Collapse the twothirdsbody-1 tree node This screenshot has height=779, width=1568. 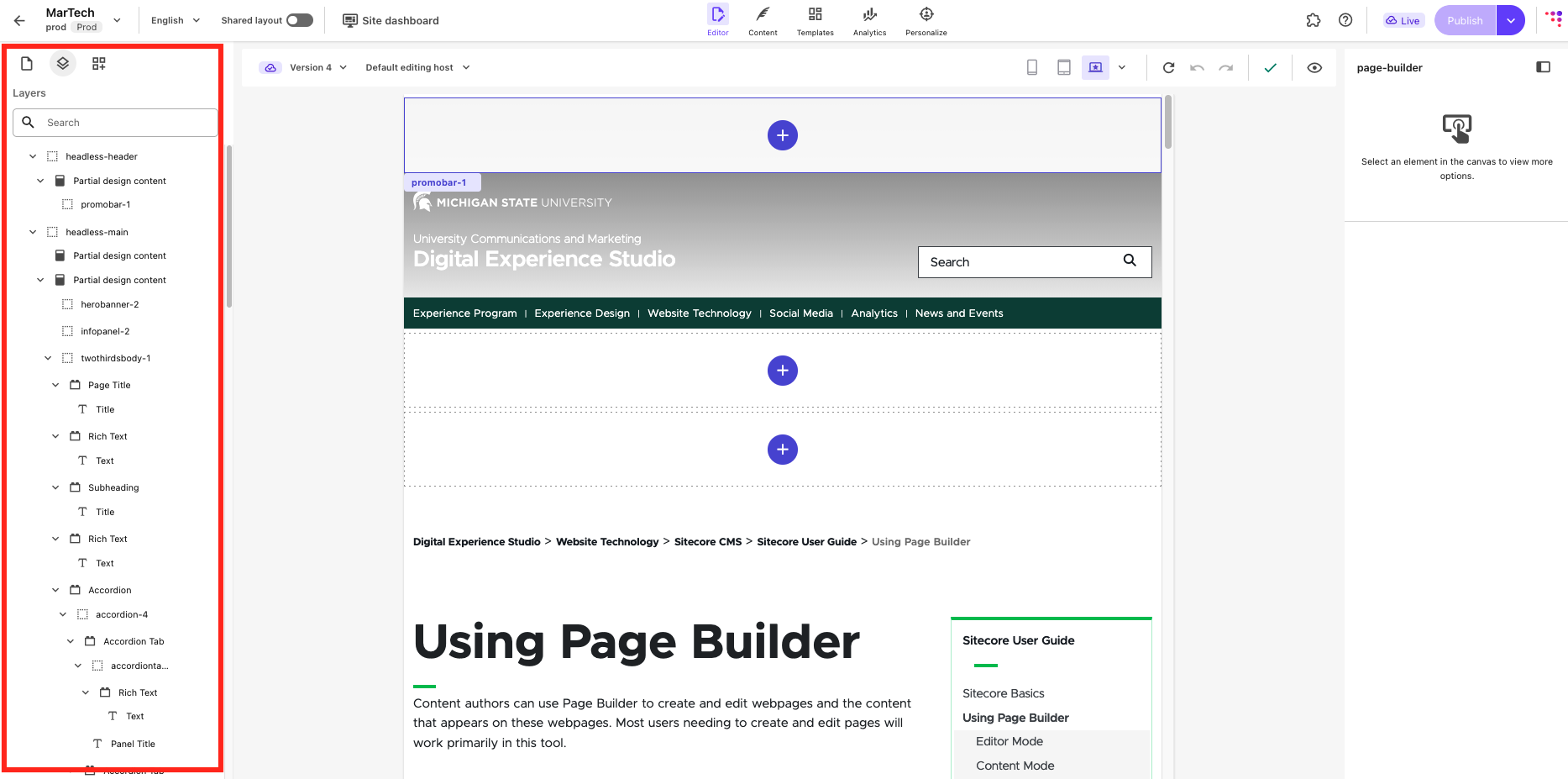[x=48, y=358]
